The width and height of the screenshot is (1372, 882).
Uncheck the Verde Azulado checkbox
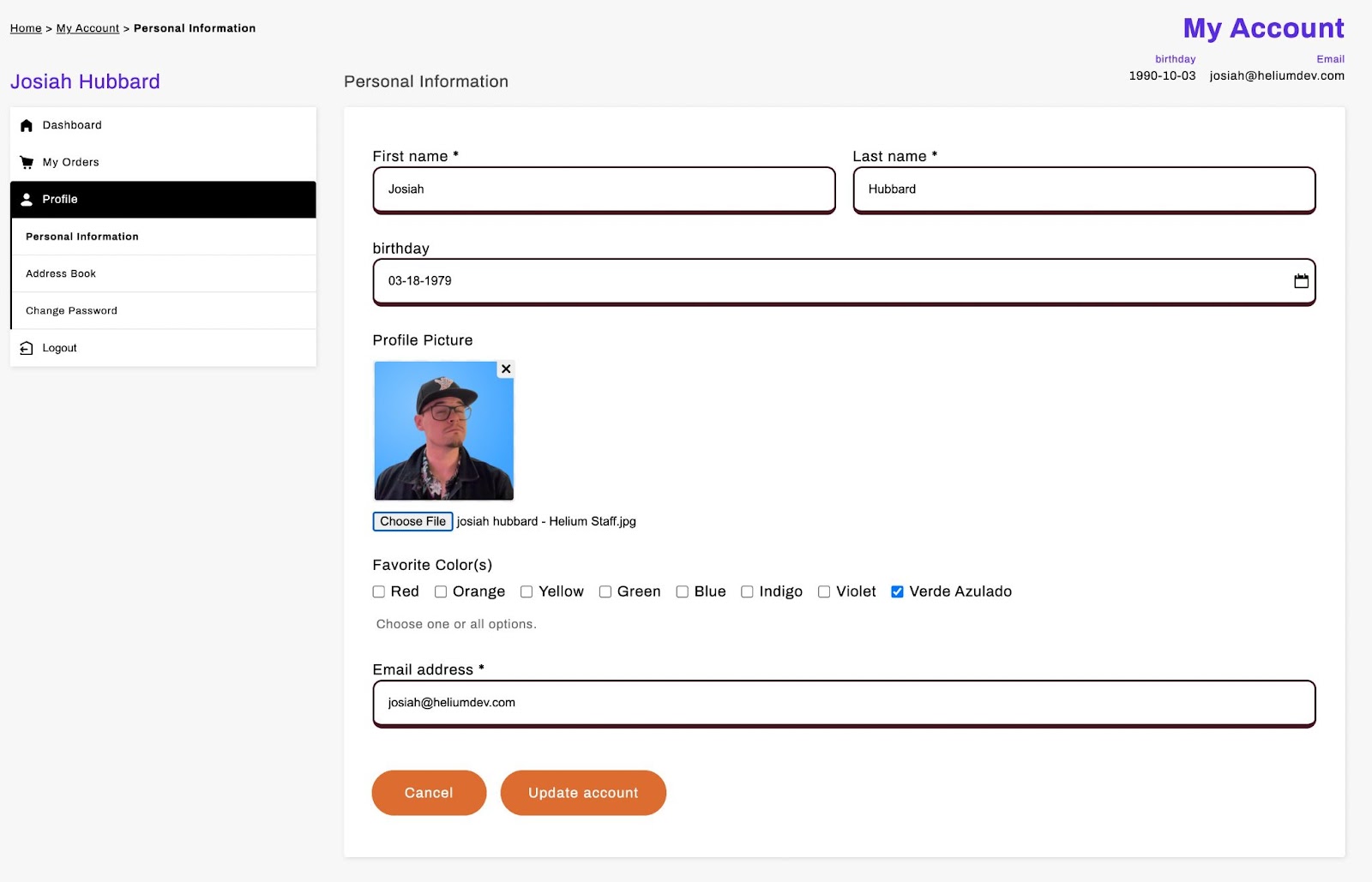pos(897,591)
